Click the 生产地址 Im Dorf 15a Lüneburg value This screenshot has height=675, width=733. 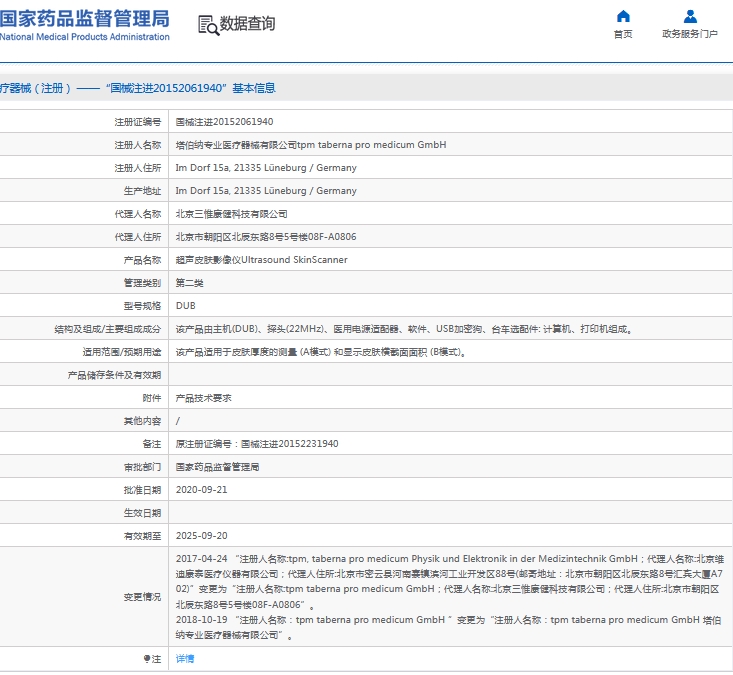(266, 191)
